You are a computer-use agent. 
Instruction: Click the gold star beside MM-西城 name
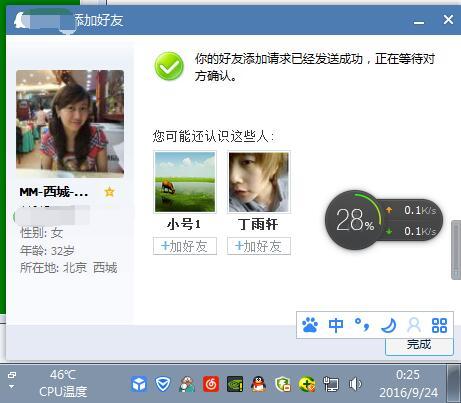pos(109,192)
